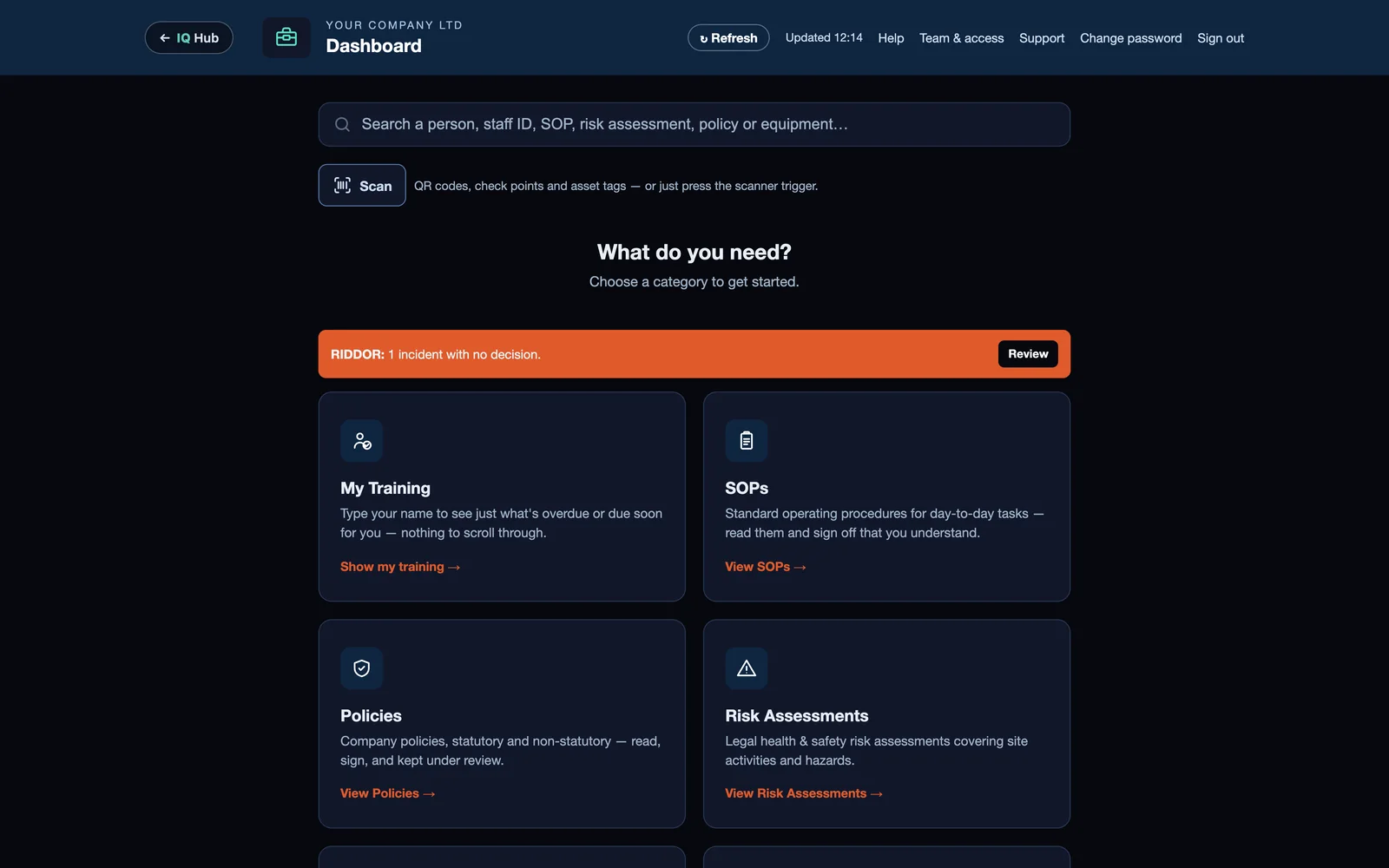The image size is (1389, 868).
Task: Click the briefcase dashboard icon
Action: click(286, 37)
